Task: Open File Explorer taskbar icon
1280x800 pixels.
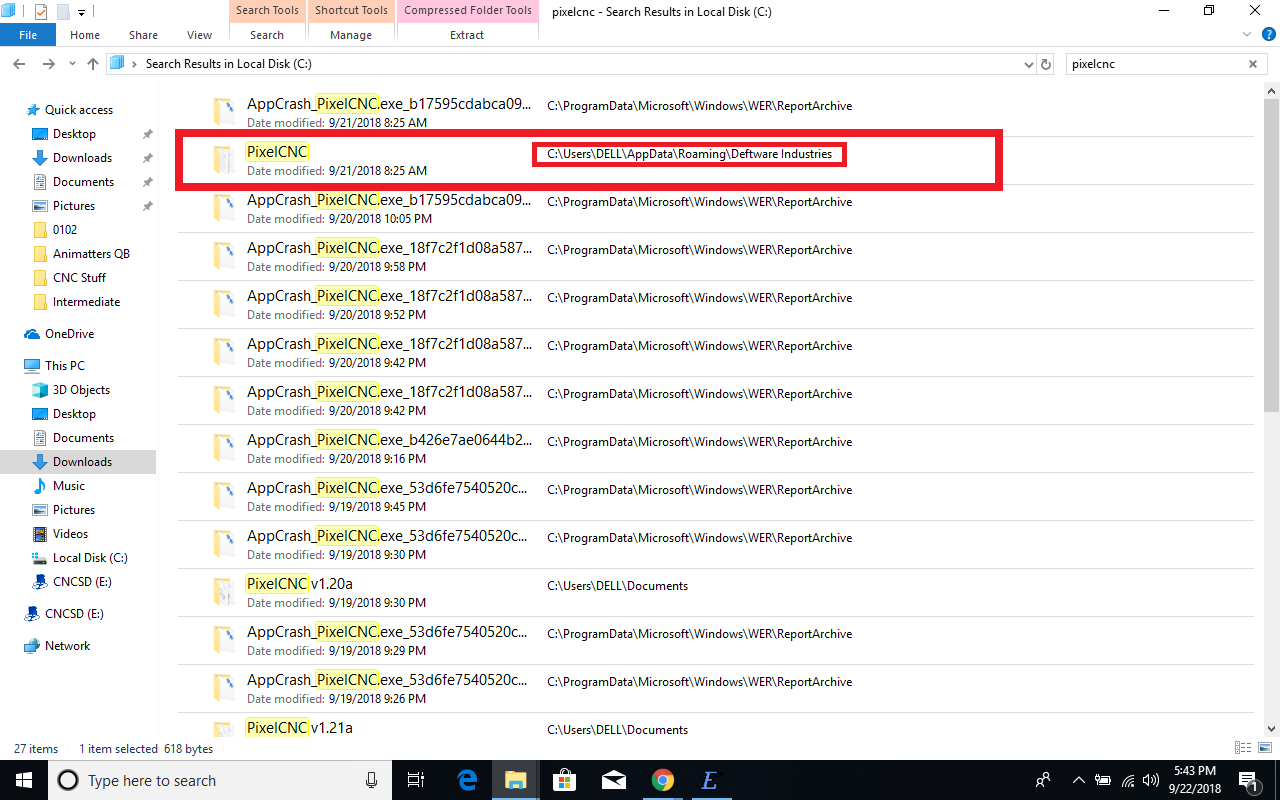Action: click(515, 780)
